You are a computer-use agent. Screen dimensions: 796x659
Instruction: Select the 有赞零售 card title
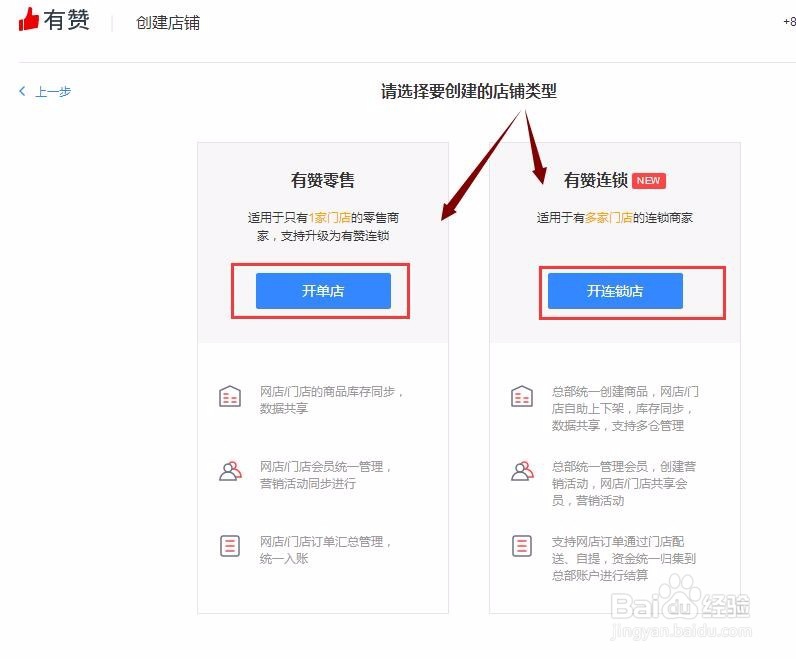coord(322,180)
